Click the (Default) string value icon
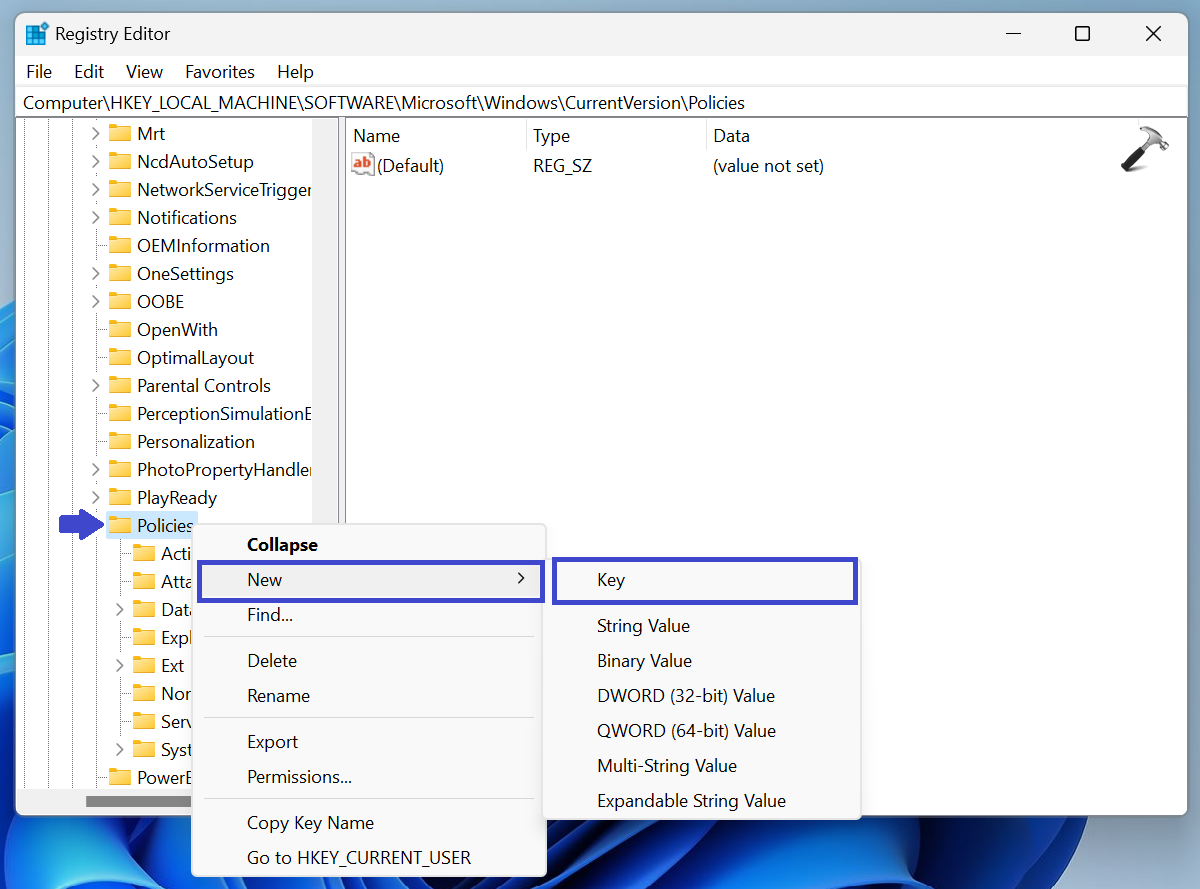Image resolution: width=1200 pixels, height=889 pixels. pos(361,165)
